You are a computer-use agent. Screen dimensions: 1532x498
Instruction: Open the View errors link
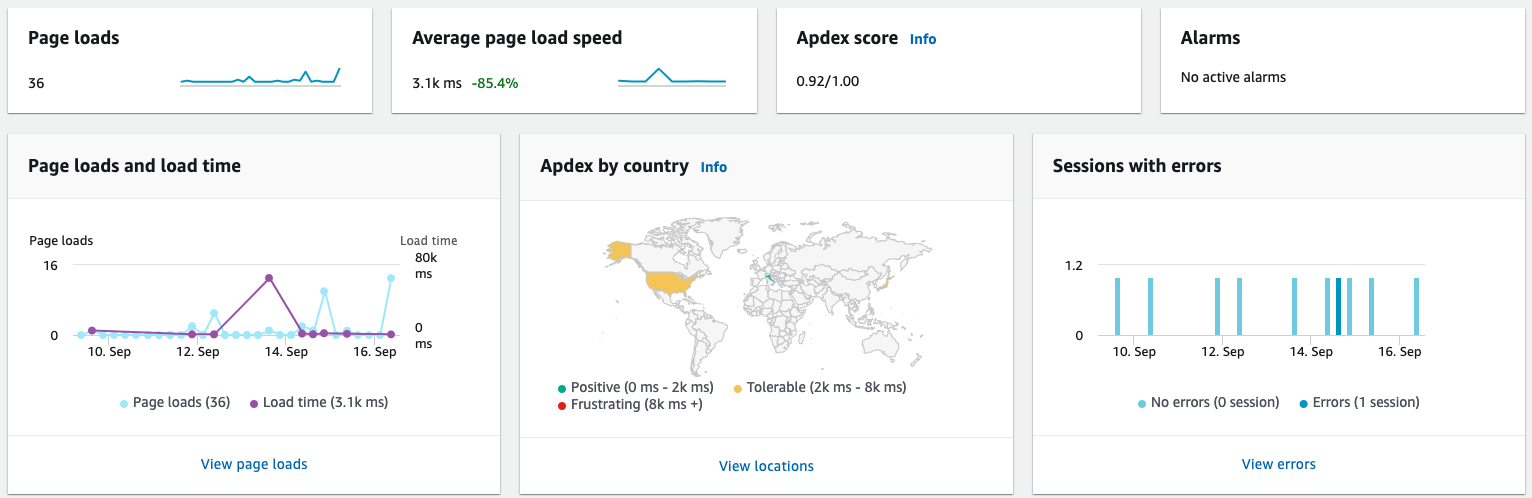[x=1278, y=464]
